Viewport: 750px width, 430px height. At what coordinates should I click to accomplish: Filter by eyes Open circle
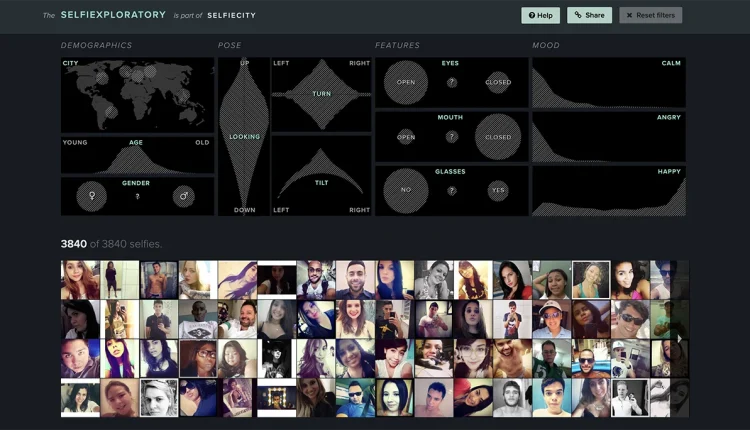click(406, 82)
